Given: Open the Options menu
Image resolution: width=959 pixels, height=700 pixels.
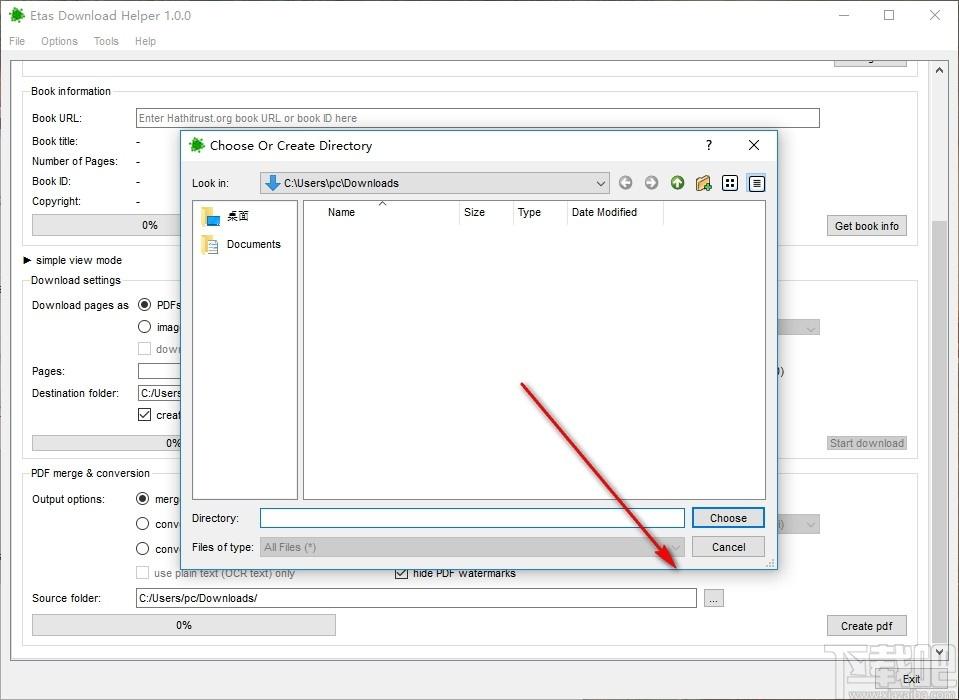Looking at the screenshot, I should pos(59,41).
